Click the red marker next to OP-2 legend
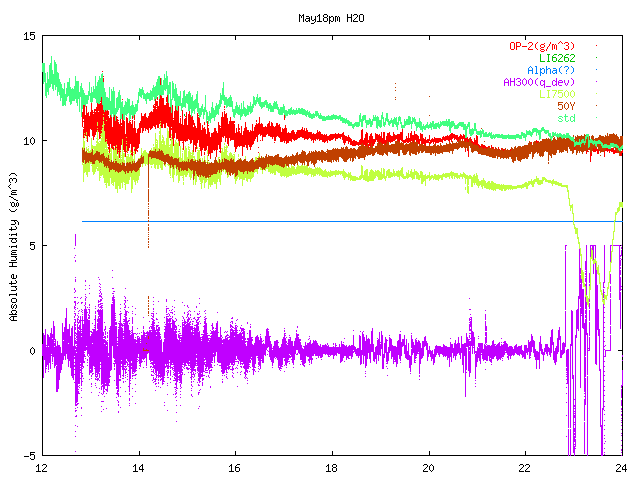The width and height of the screenshot is (640, 480). click(x=596, y=46)
